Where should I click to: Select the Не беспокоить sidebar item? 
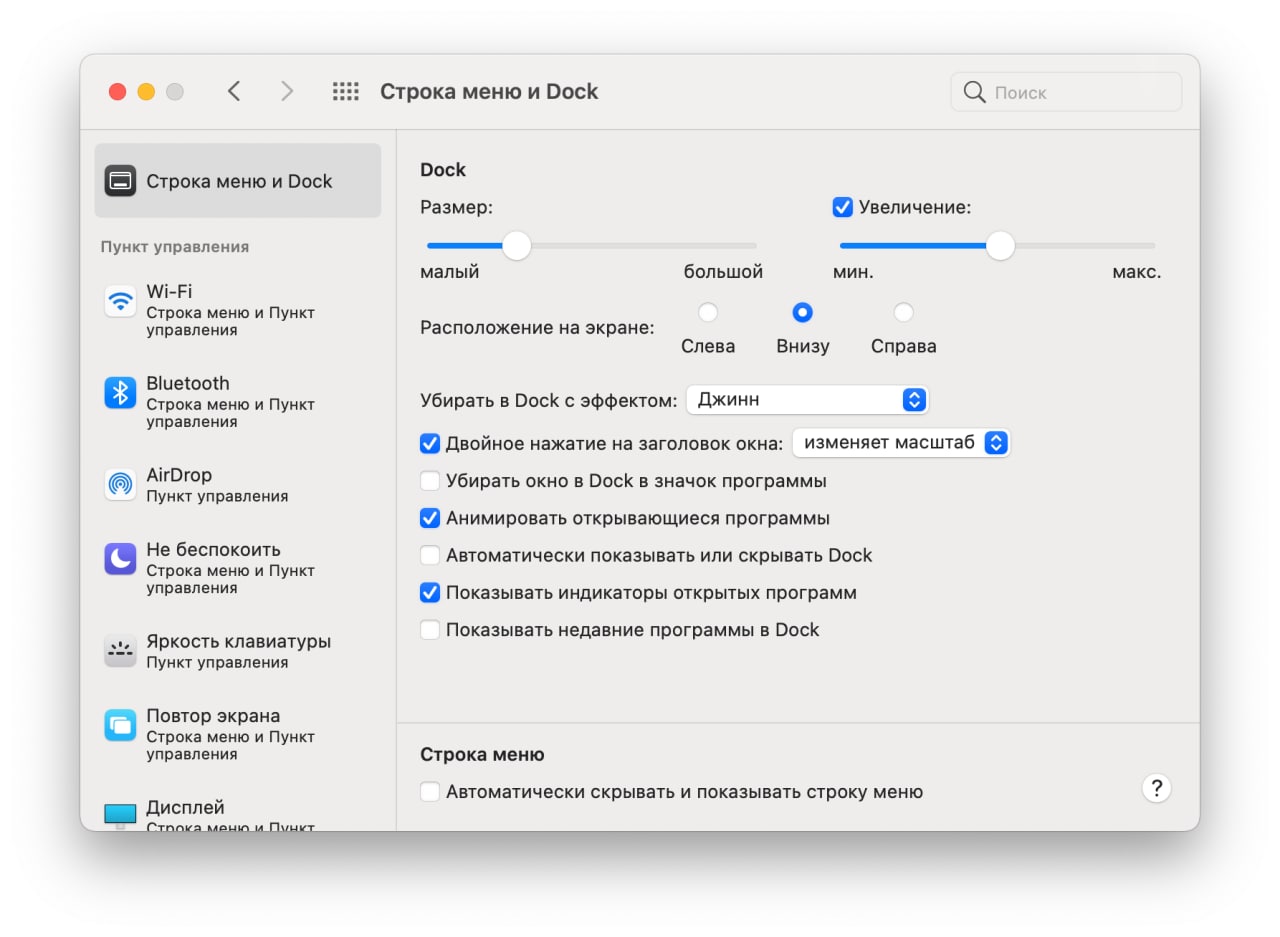pos(238,568)
